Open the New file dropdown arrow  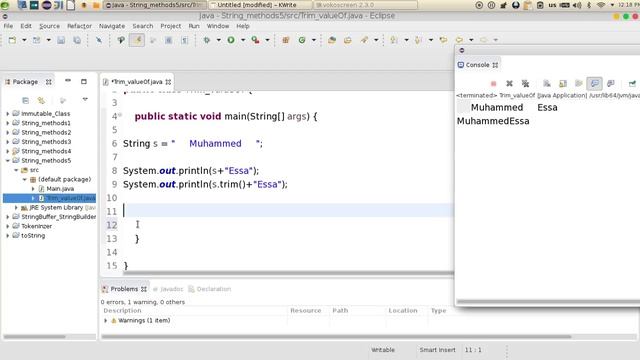(24, 40)
